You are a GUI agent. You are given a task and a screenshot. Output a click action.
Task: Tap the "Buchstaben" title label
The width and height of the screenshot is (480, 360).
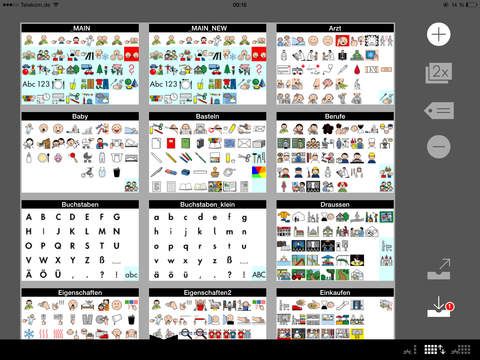pos(80,204)
